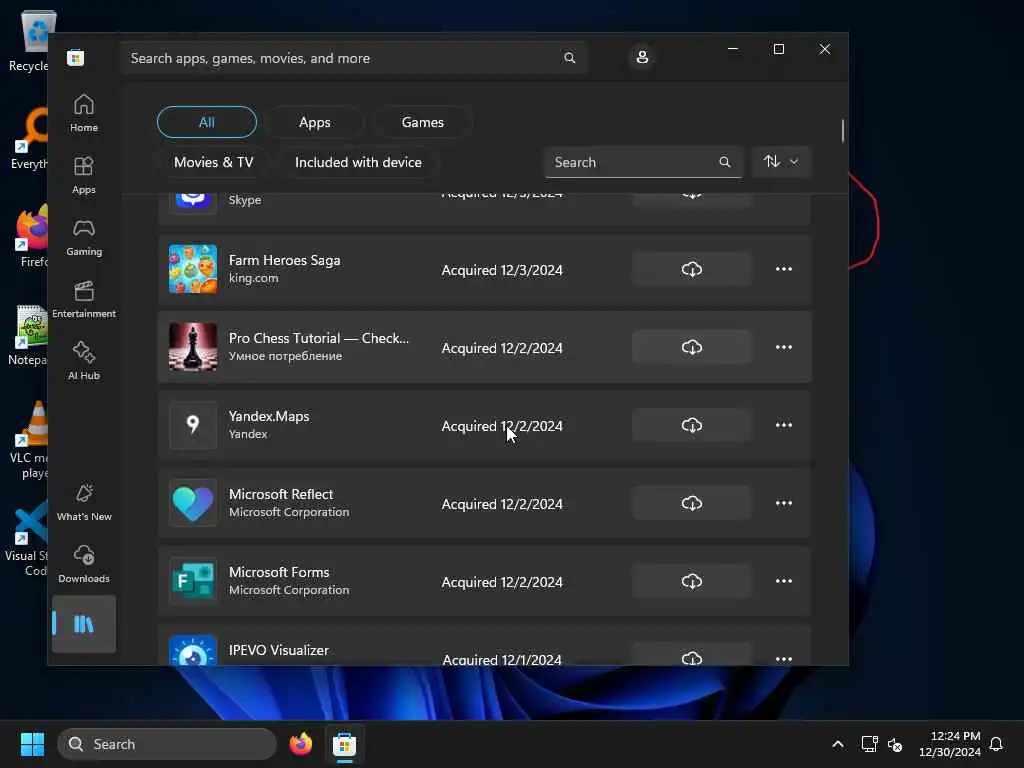Open Downloads in the sidebar

[x=84, y=564]
